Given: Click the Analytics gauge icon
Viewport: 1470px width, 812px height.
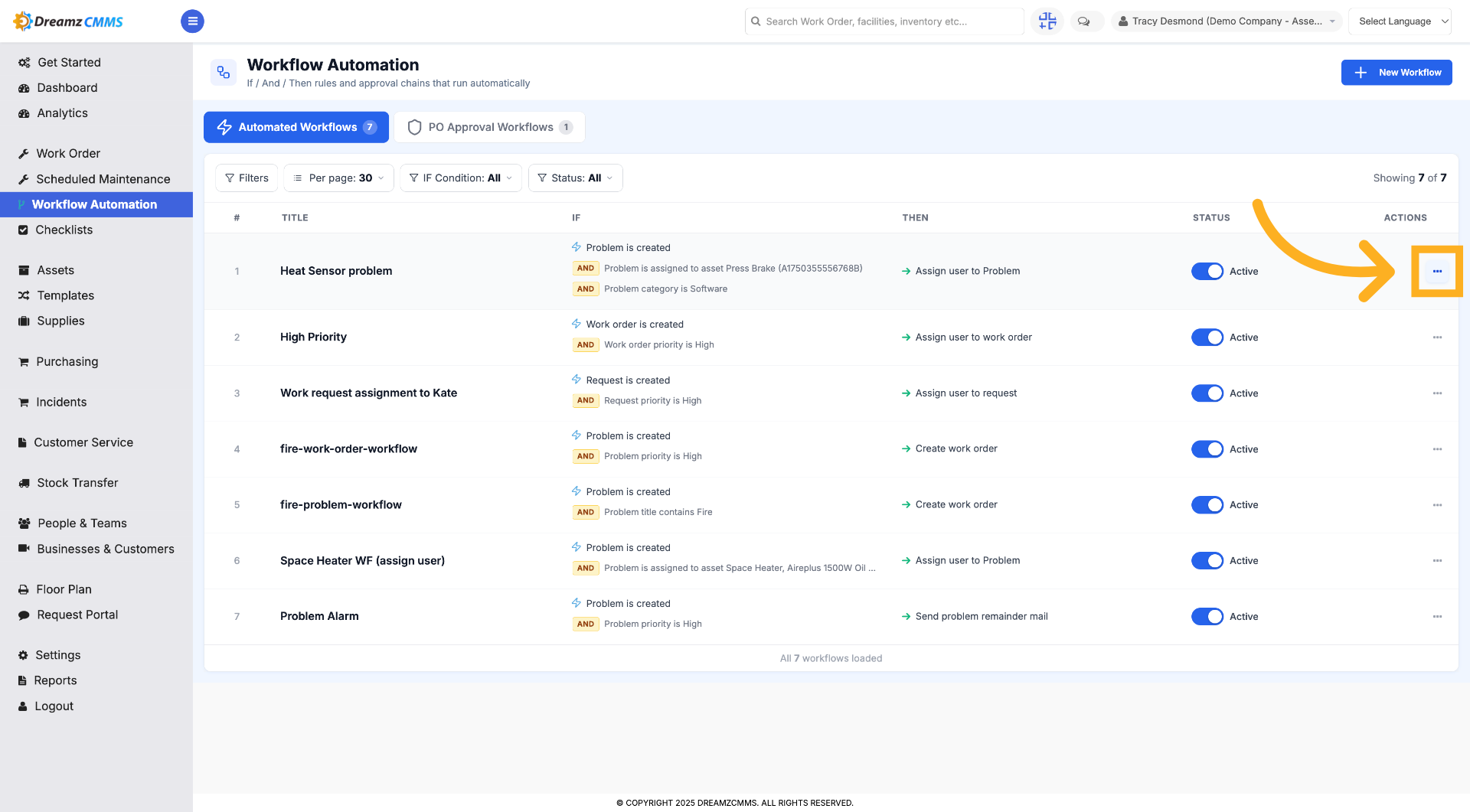Looking at the screenshot, I should 24,113.
